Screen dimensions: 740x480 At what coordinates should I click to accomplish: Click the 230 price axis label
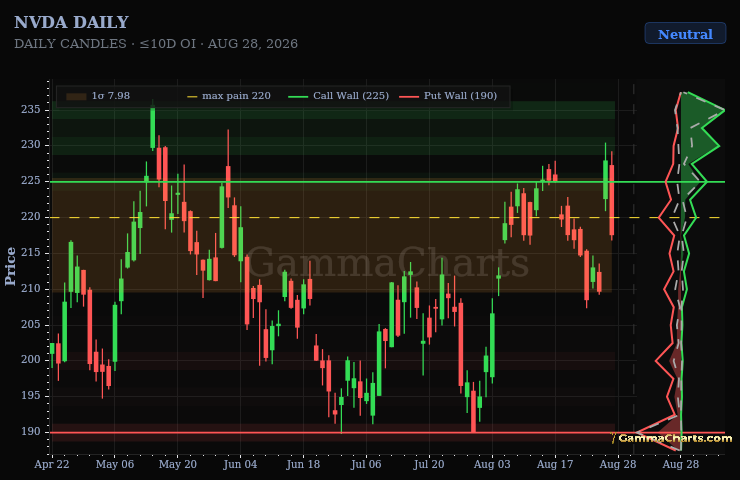[30, 144]
